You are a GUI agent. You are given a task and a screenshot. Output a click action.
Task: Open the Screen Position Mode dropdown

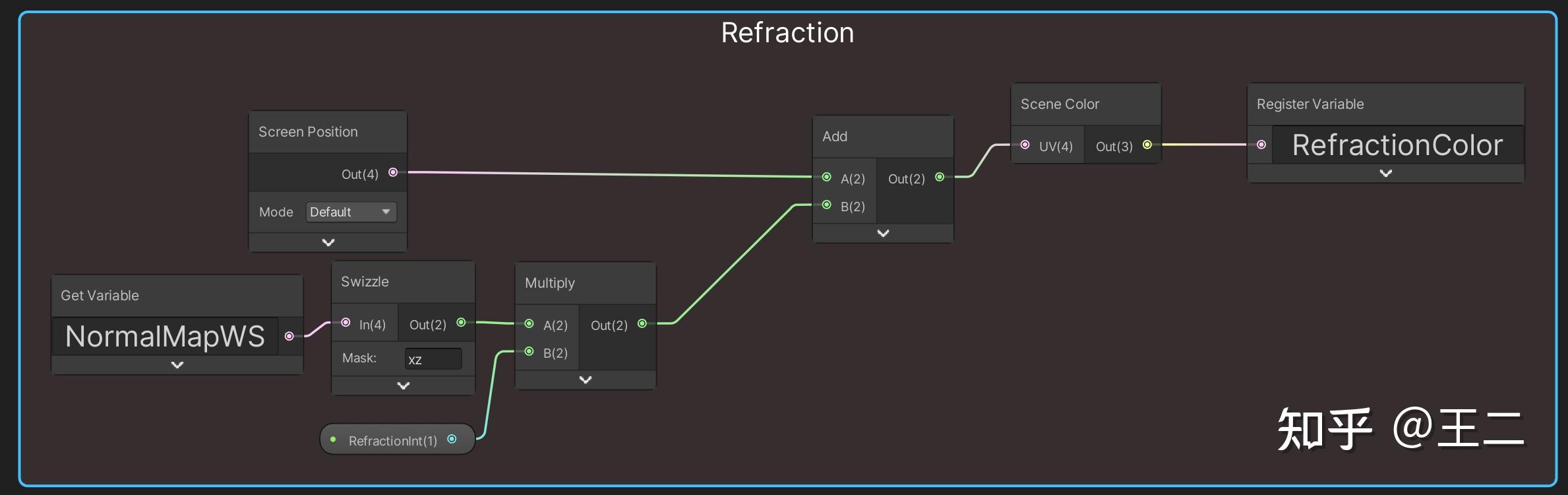[351, 212]
